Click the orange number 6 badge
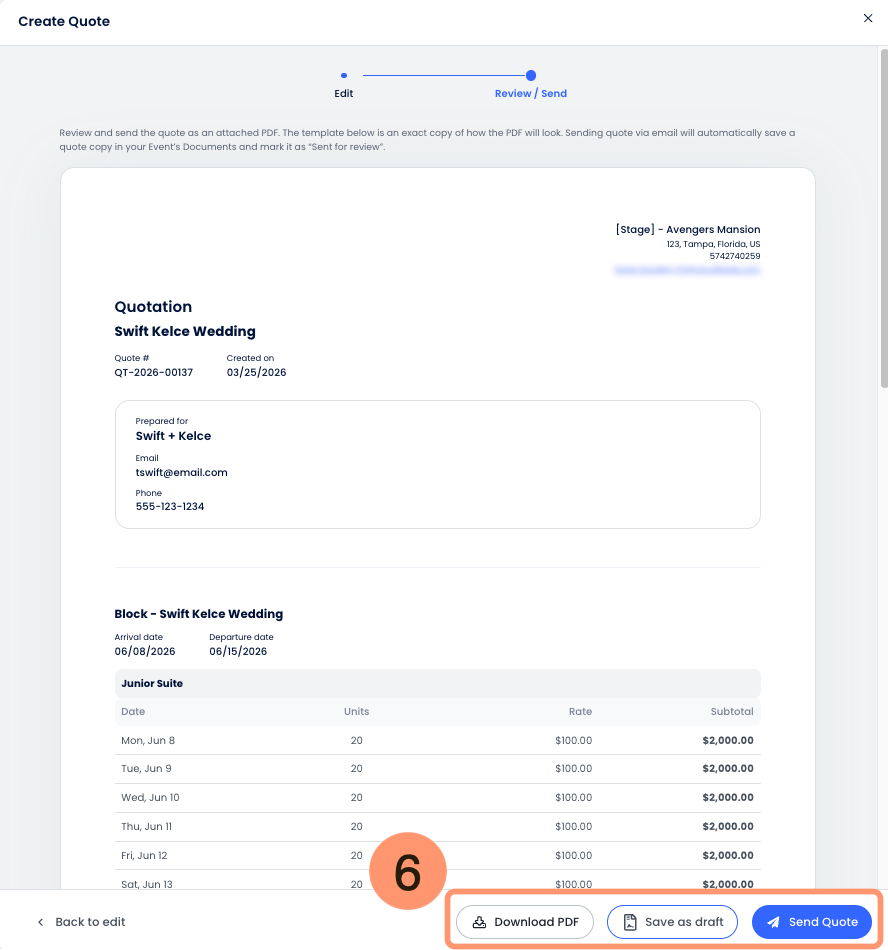Screen dimensions: 888x950 (x=407, y=872)
